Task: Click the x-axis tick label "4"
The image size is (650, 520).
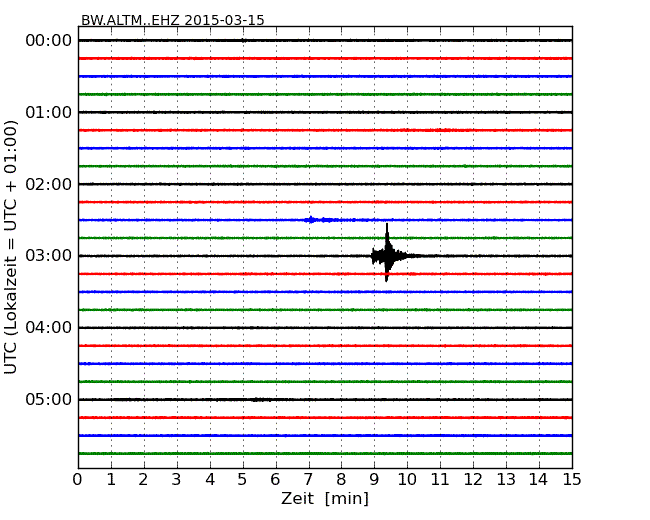Action: 209,480
